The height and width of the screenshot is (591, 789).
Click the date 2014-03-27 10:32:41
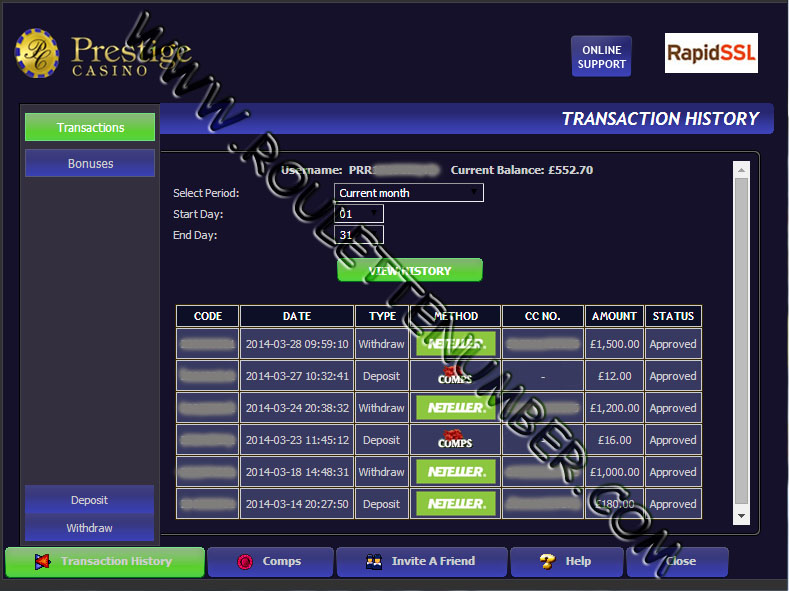pyautogui.click(x=297, y=376)
